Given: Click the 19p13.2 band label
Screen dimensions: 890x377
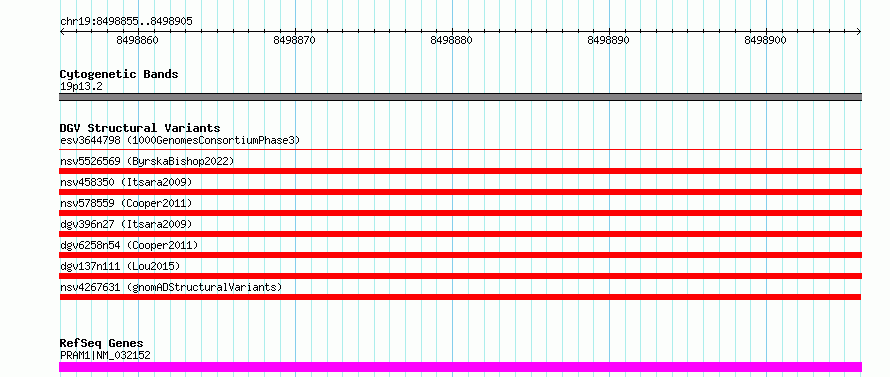Looking at the screenshot, I should click(x=81, y=86).
